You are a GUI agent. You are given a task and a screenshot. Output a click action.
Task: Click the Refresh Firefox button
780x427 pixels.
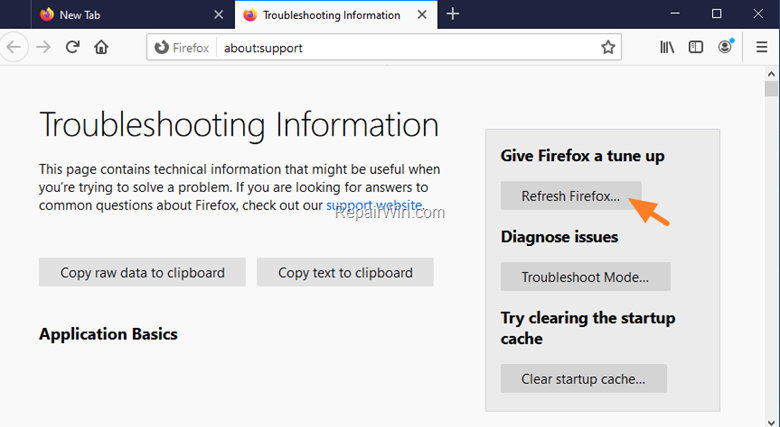coord(571,196)
